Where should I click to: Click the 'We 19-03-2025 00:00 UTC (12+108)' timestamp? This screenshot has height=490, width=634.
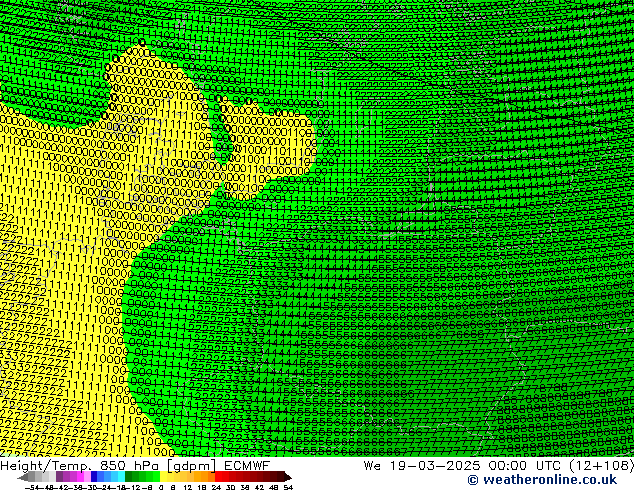(x=498, y=465)
